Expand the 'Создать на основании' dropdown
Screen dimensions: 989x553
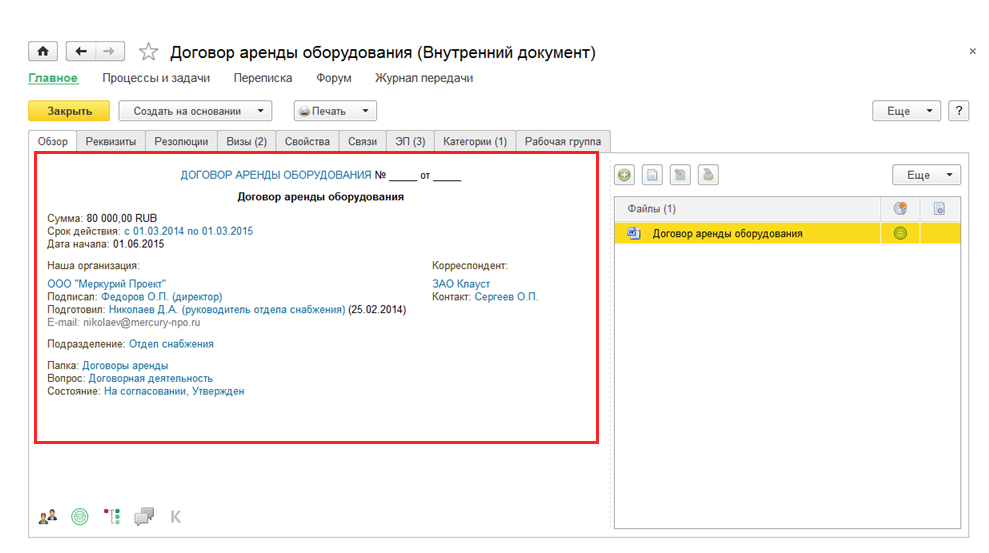point(195,111)
